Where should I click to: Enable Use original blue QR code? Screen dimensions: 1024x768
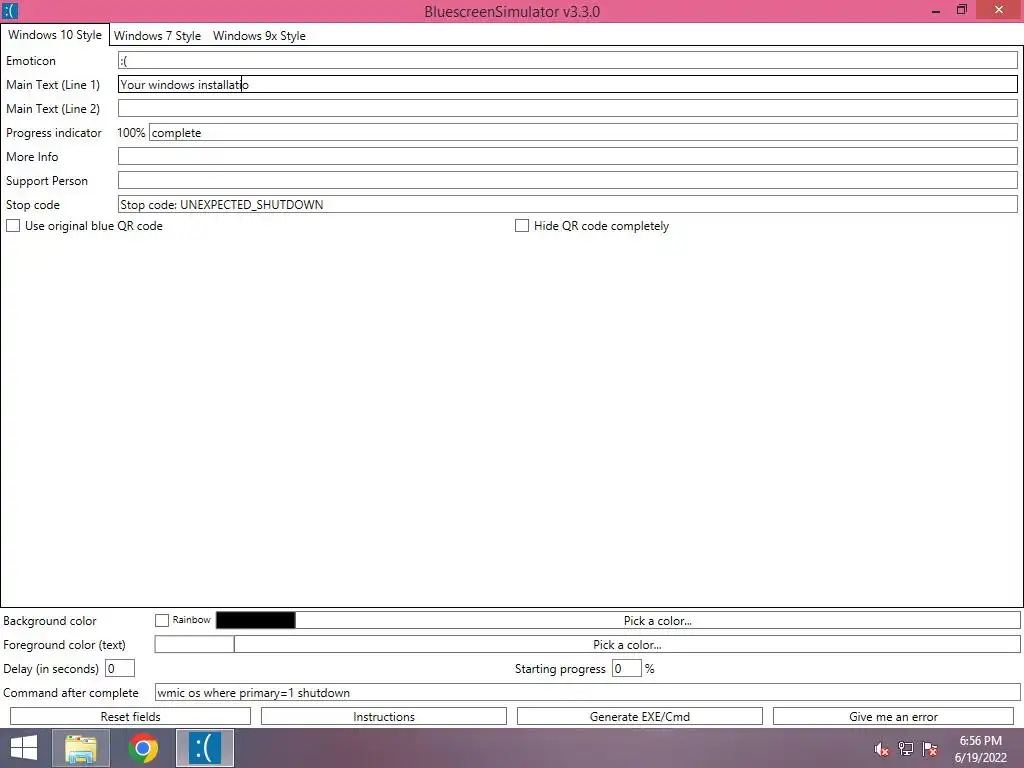point(13,226)
